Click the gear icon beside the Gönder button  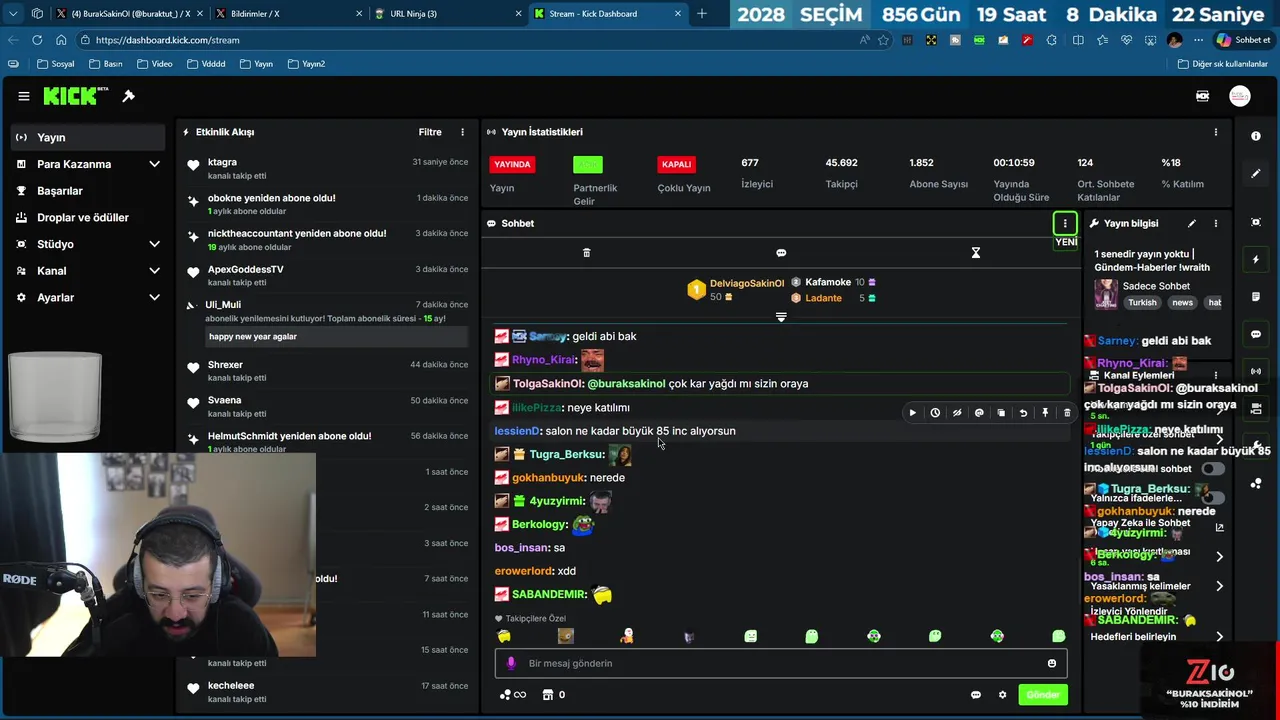[1002, 695]
